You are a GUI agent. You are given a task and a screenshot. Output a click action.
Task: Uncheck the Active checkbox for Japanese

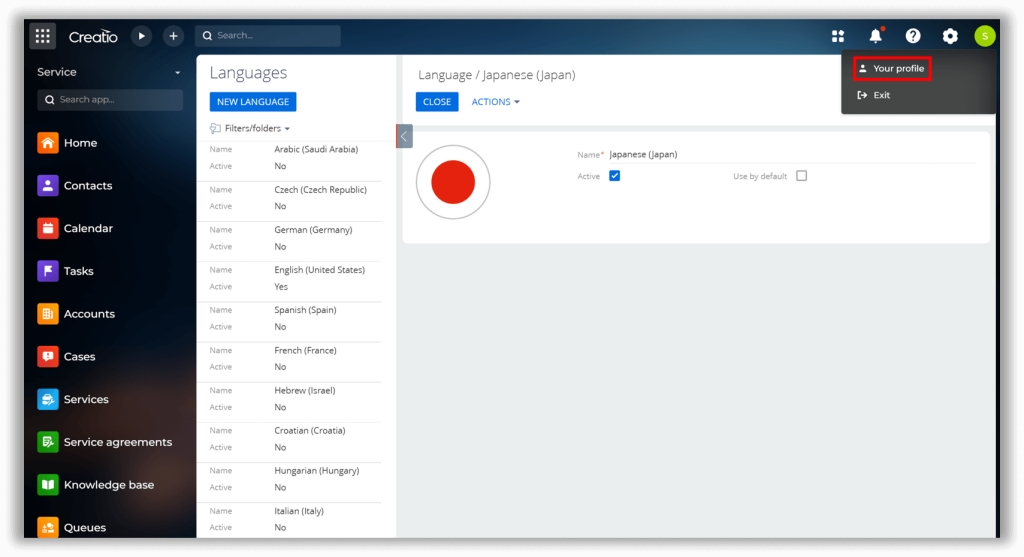click(615, 176)
